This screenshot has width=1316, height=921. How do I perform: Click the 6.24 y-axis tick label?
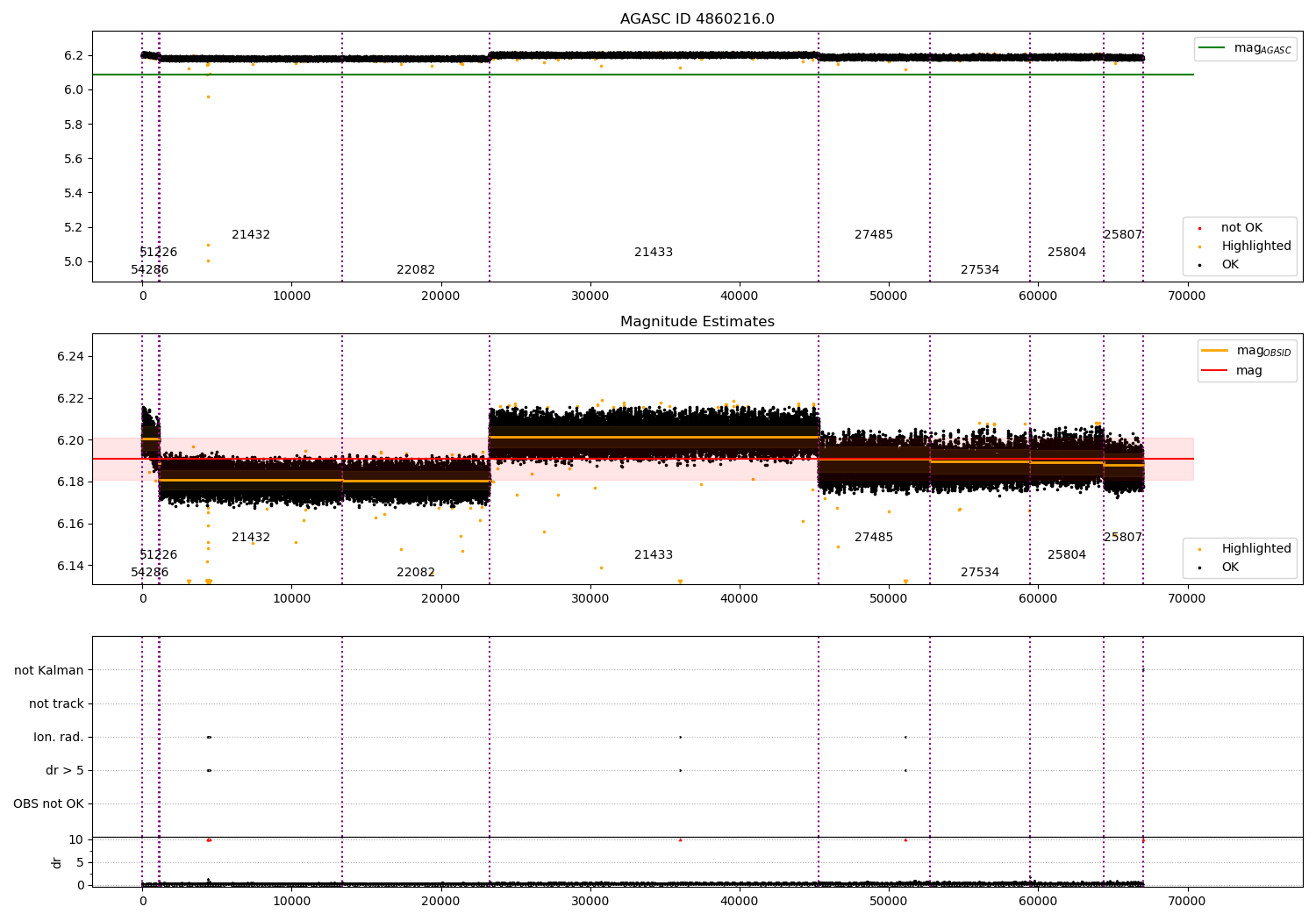(x=70, y=357)
